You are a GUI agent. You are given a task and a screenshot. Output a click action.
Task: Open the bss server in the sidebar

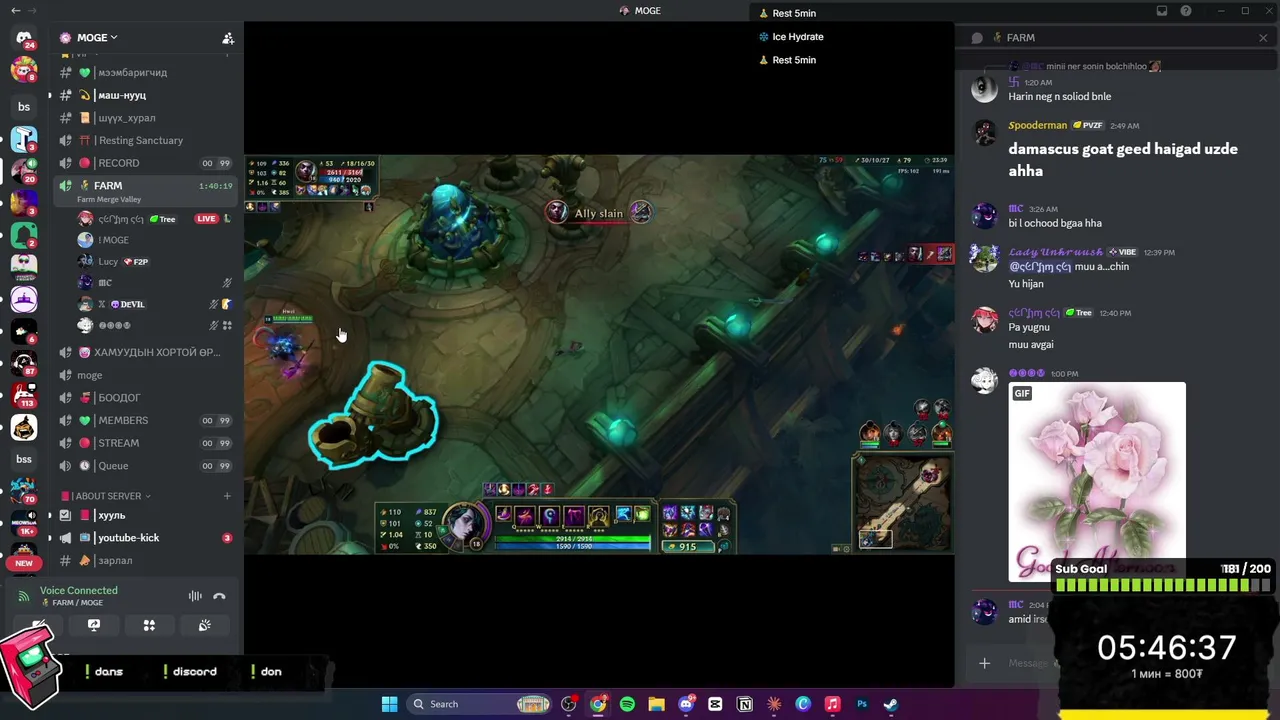24,459
